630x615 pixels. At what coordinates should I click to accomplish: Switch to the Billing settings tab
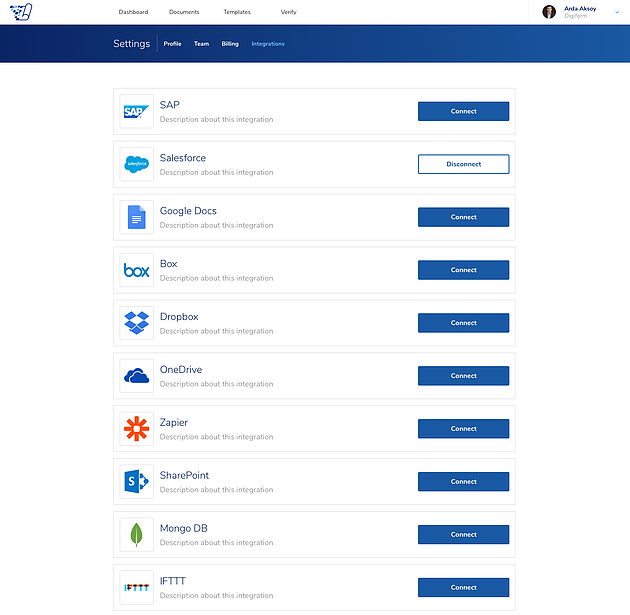(x=230, y=44)
